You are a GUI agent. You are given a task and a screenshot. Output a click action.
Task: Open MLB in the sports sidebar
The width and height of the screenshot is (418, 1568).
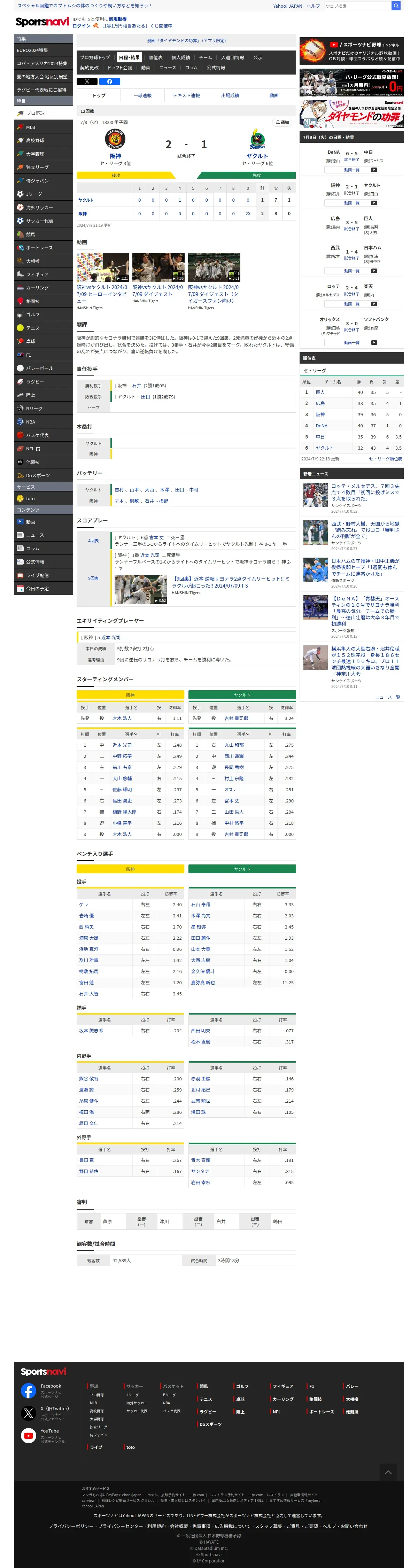(x=43, y=127)
